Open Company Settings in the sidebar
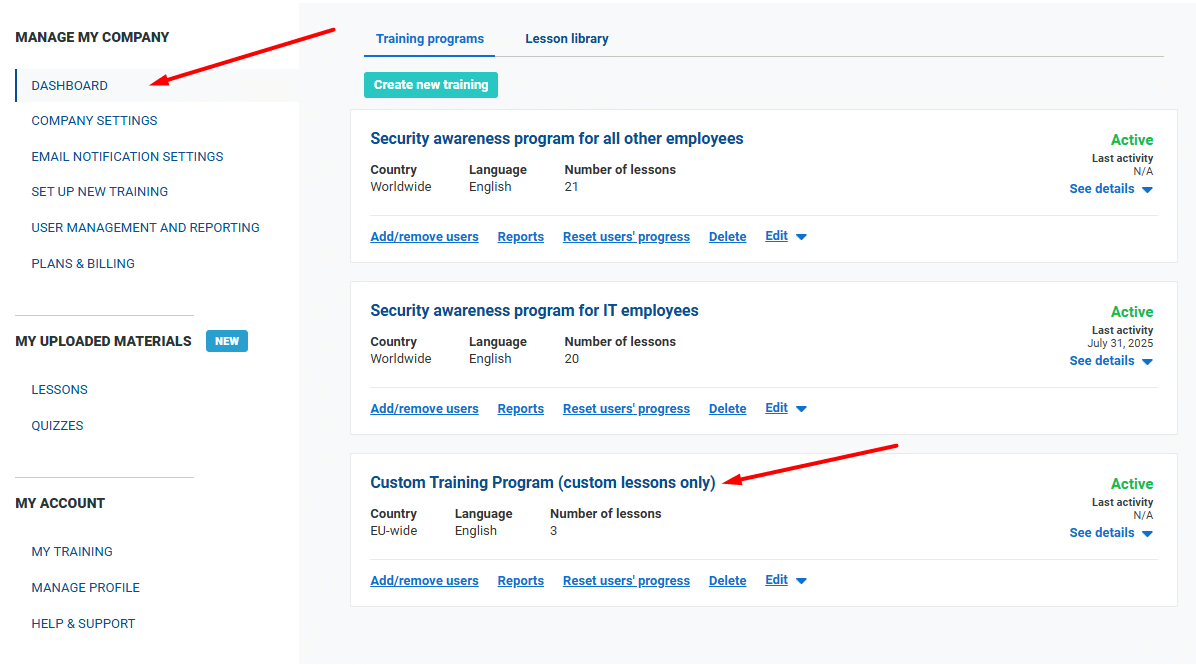 94,121
